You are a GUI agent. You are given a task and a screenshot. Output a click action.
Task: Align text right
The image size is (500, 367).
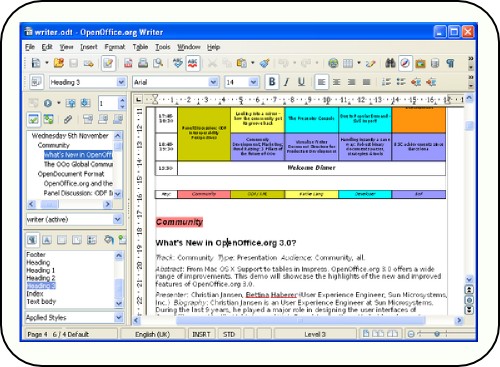(351, 82)
